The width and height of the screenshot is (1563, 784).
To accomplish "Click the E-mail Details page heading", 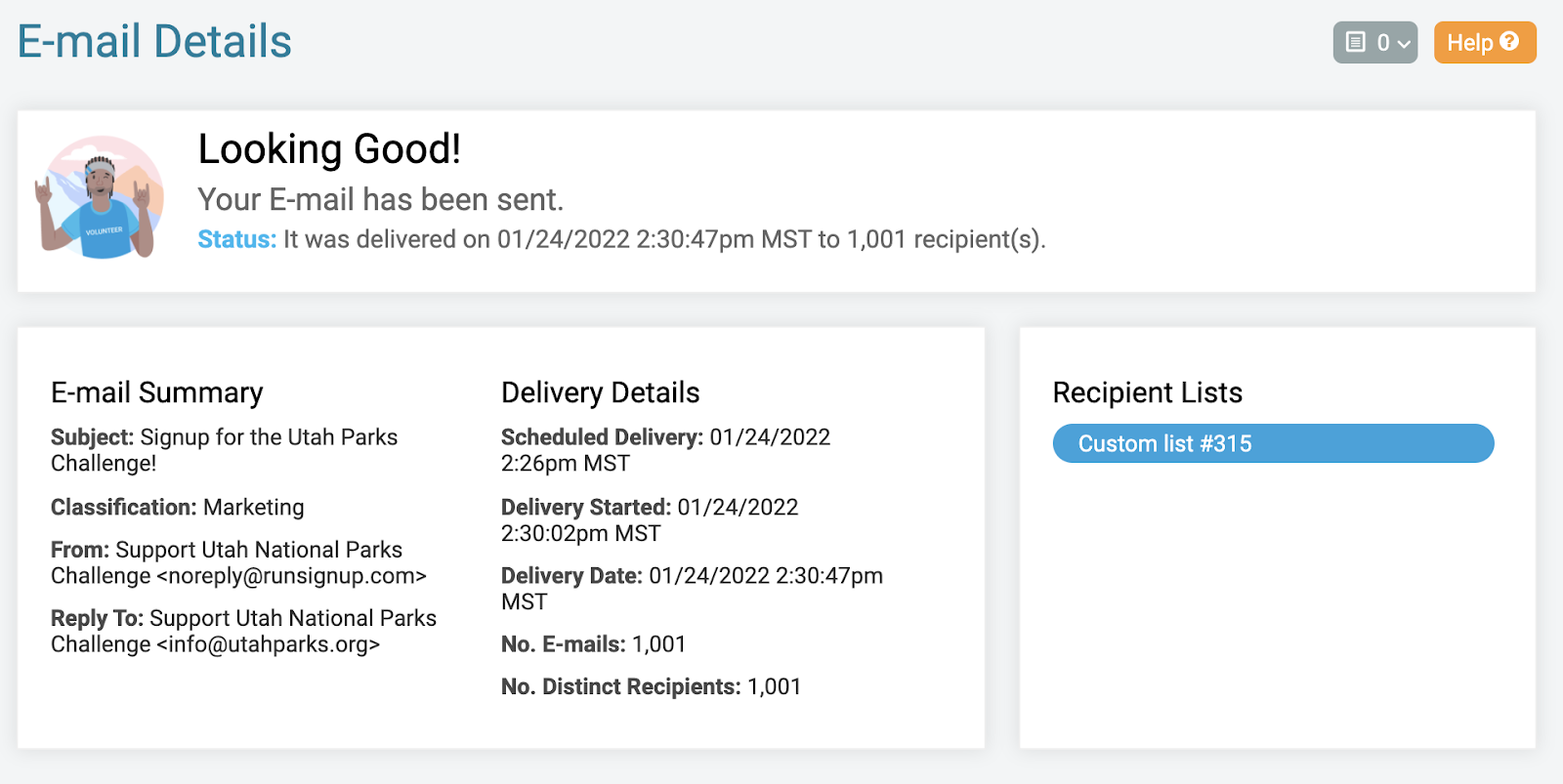I will pos(154,42).
